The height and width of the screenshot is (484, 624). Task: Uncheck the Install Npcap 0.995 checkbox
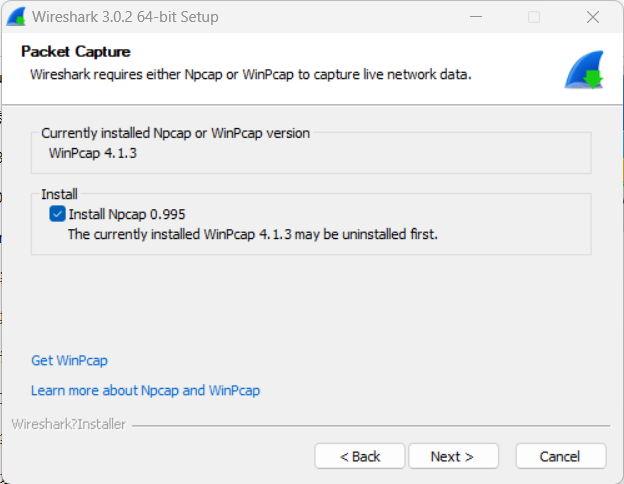pos(57,214)
